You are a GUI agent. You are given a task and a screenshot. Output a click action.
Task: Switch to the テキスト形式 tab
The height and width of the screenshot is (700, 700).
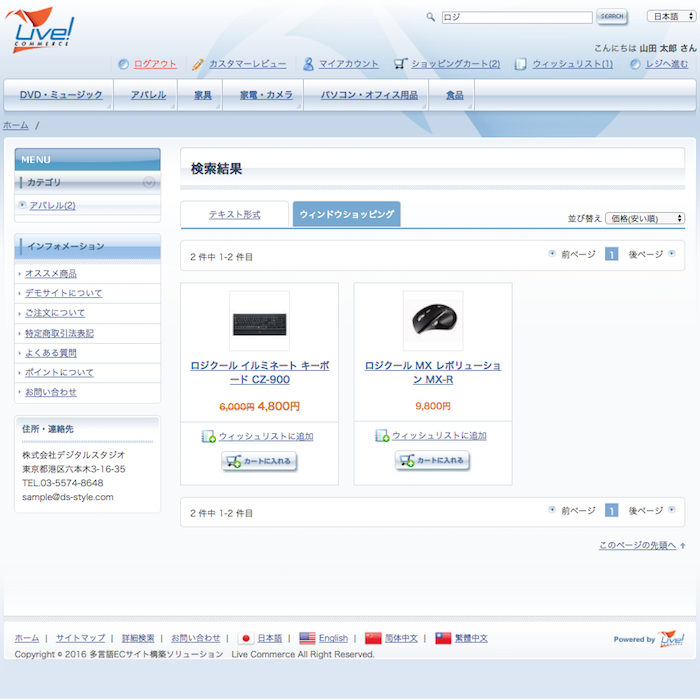point(234,215)
